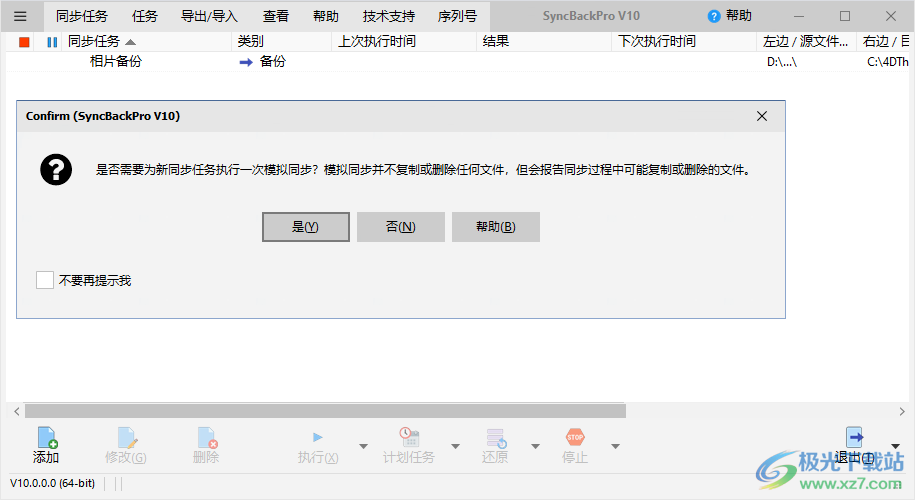Click the 左边 / 源文件 column header
The height and width of the screenshot is (500, 915).
point(806,41)
